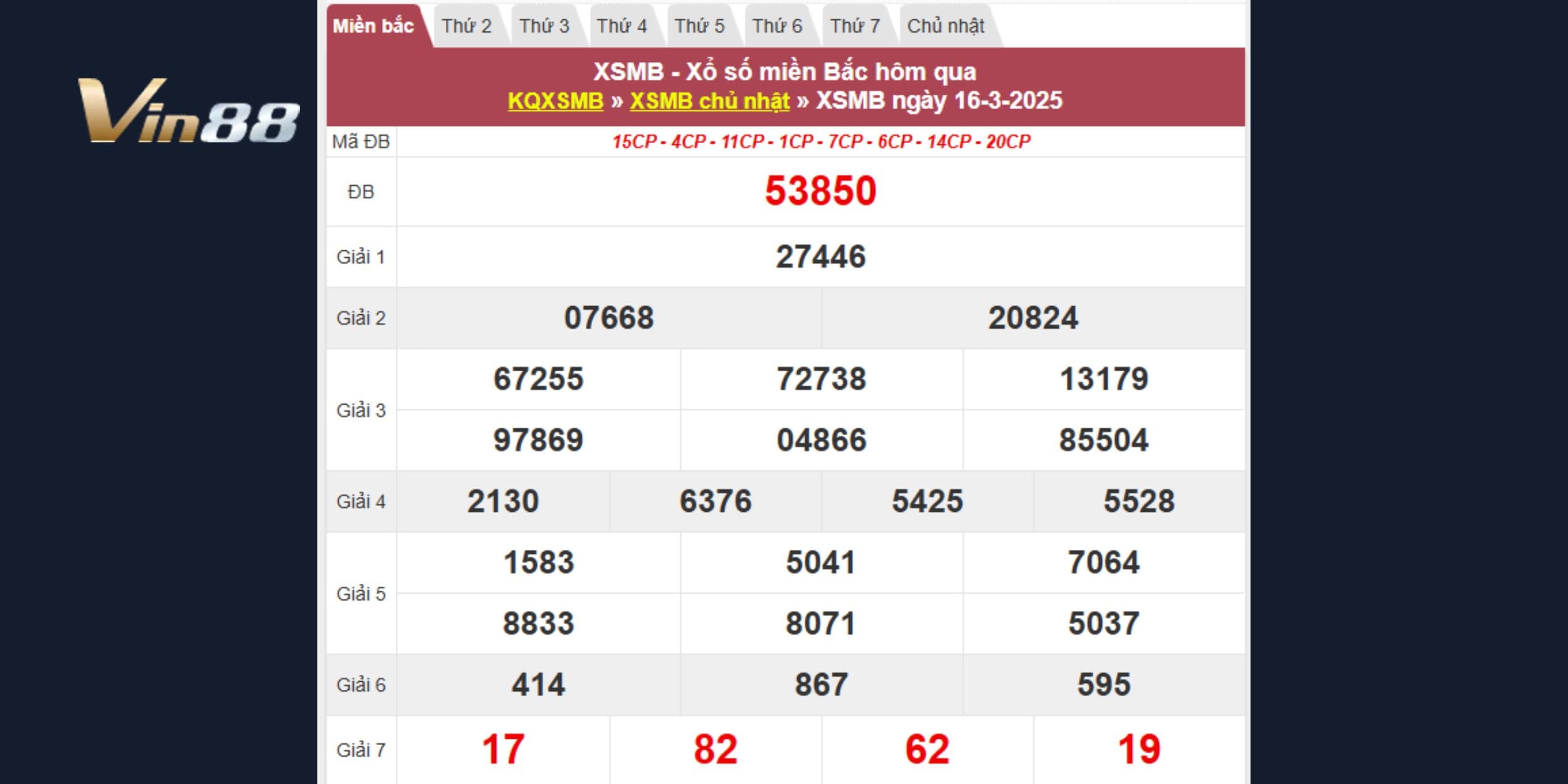Click Giải 7 number 17

click(503, 750)
